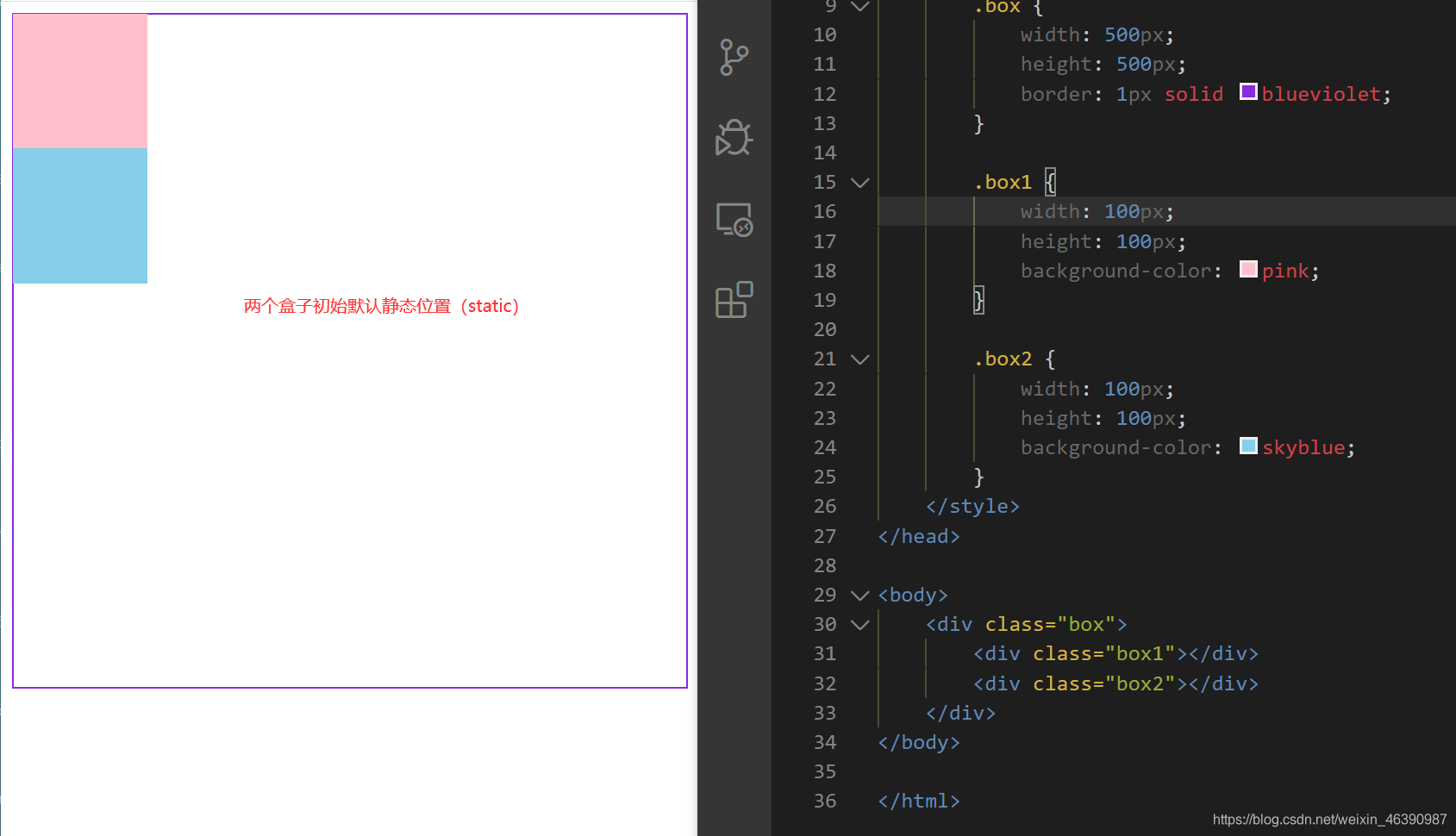Image resolution: width=1456 pixels, height=836 pixels.
Task: Click the closing </html> tag
Action: (919, 802)
